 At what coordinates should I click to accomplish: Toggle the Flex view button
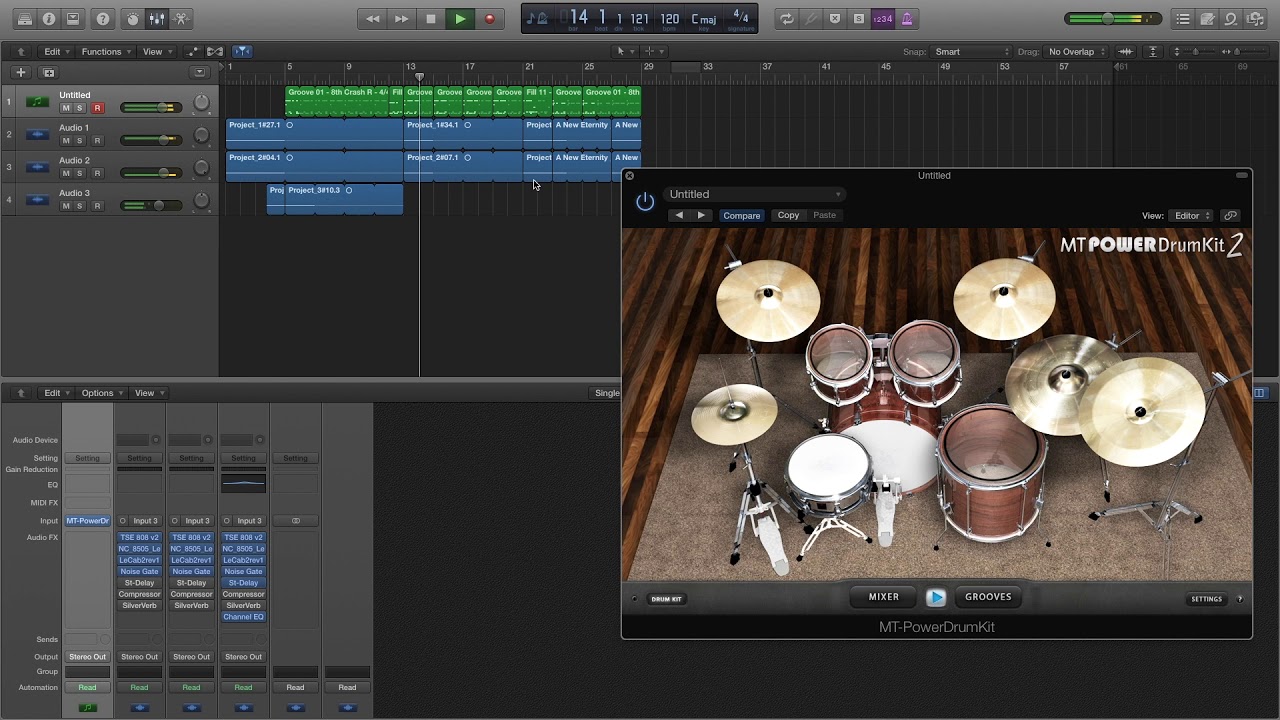[214, 52]
